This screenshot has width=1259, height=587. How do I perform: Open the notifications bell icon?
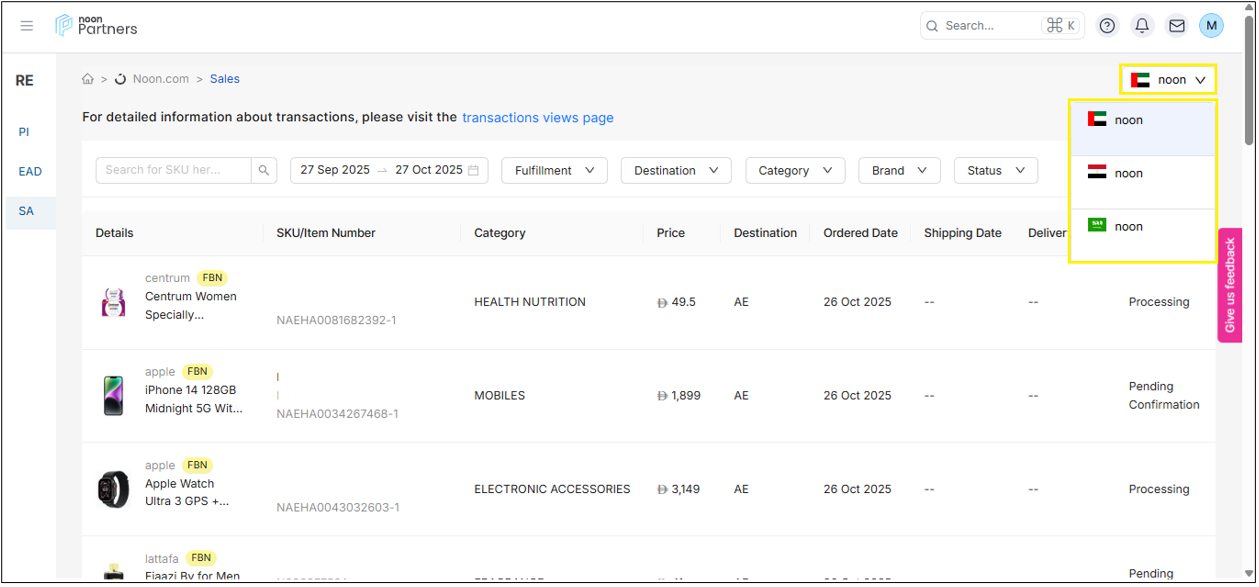(x=1142, y=26)
